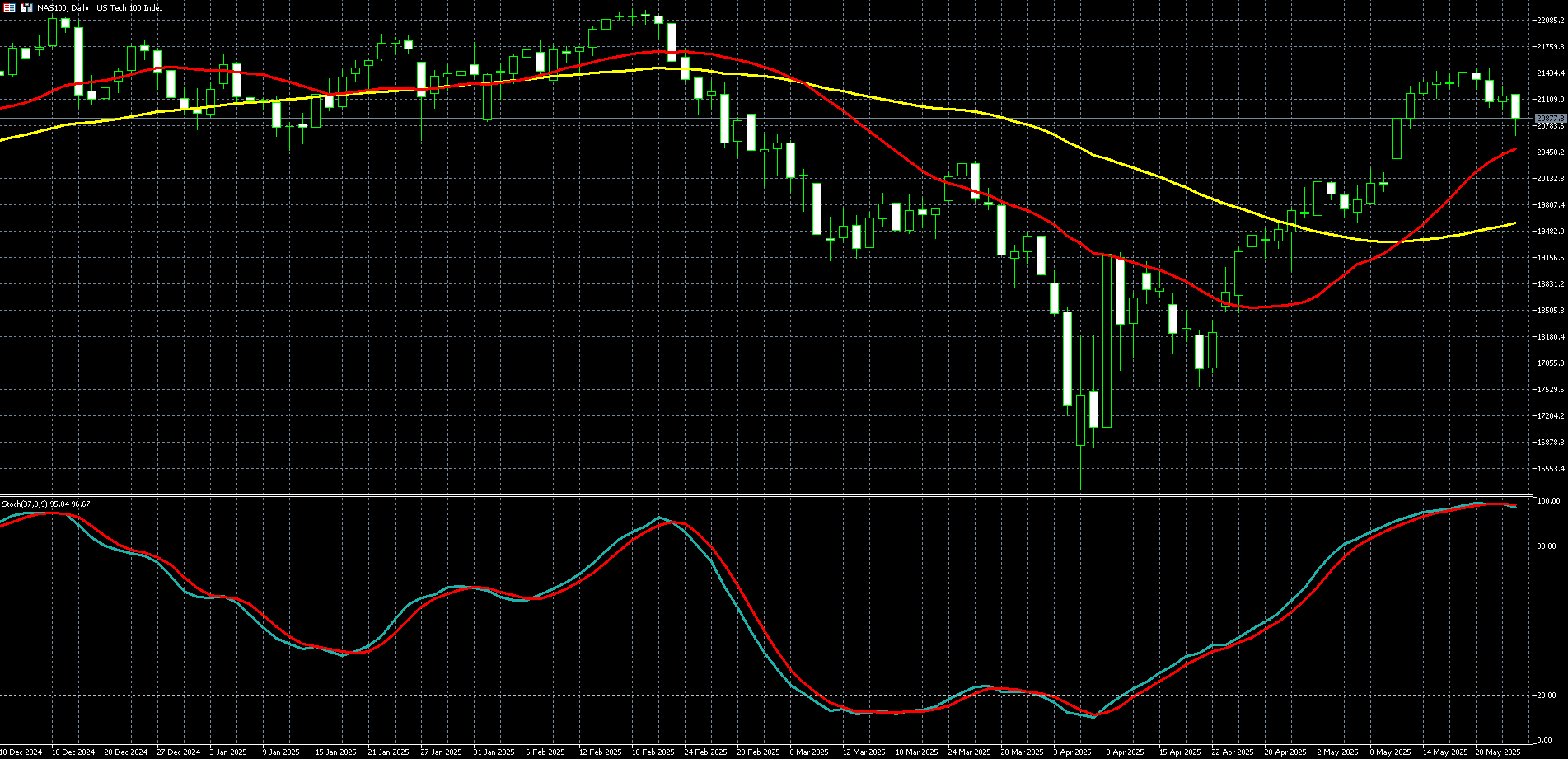Click the '28 Mar 2025' date on time axis
The width and height of the screenshot is (1568, 759).
[x=1022, y=752]
